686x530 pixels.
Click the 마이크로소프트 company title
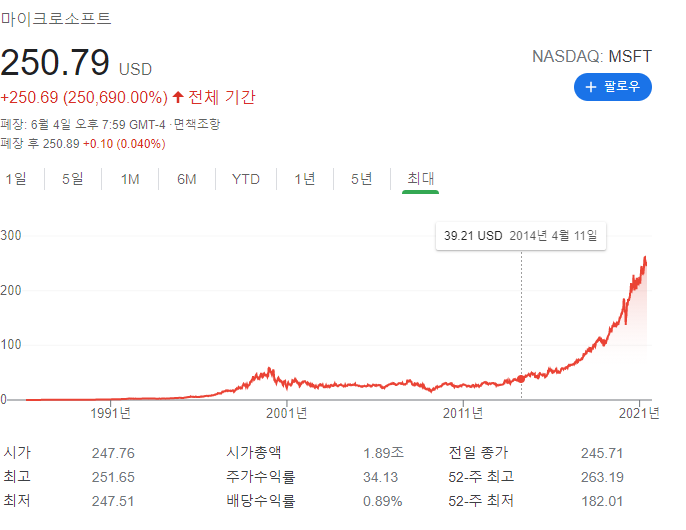click(56, 18)
